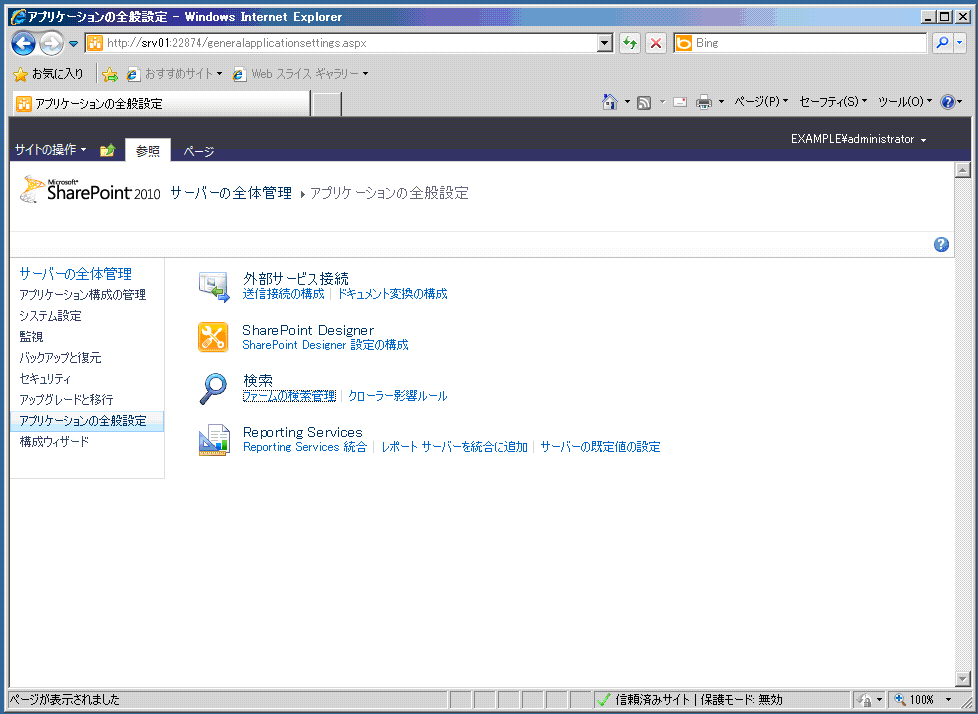Screen dimensions: 978x714
Task: Open a new blank browser tab
Action: (327, 104)
